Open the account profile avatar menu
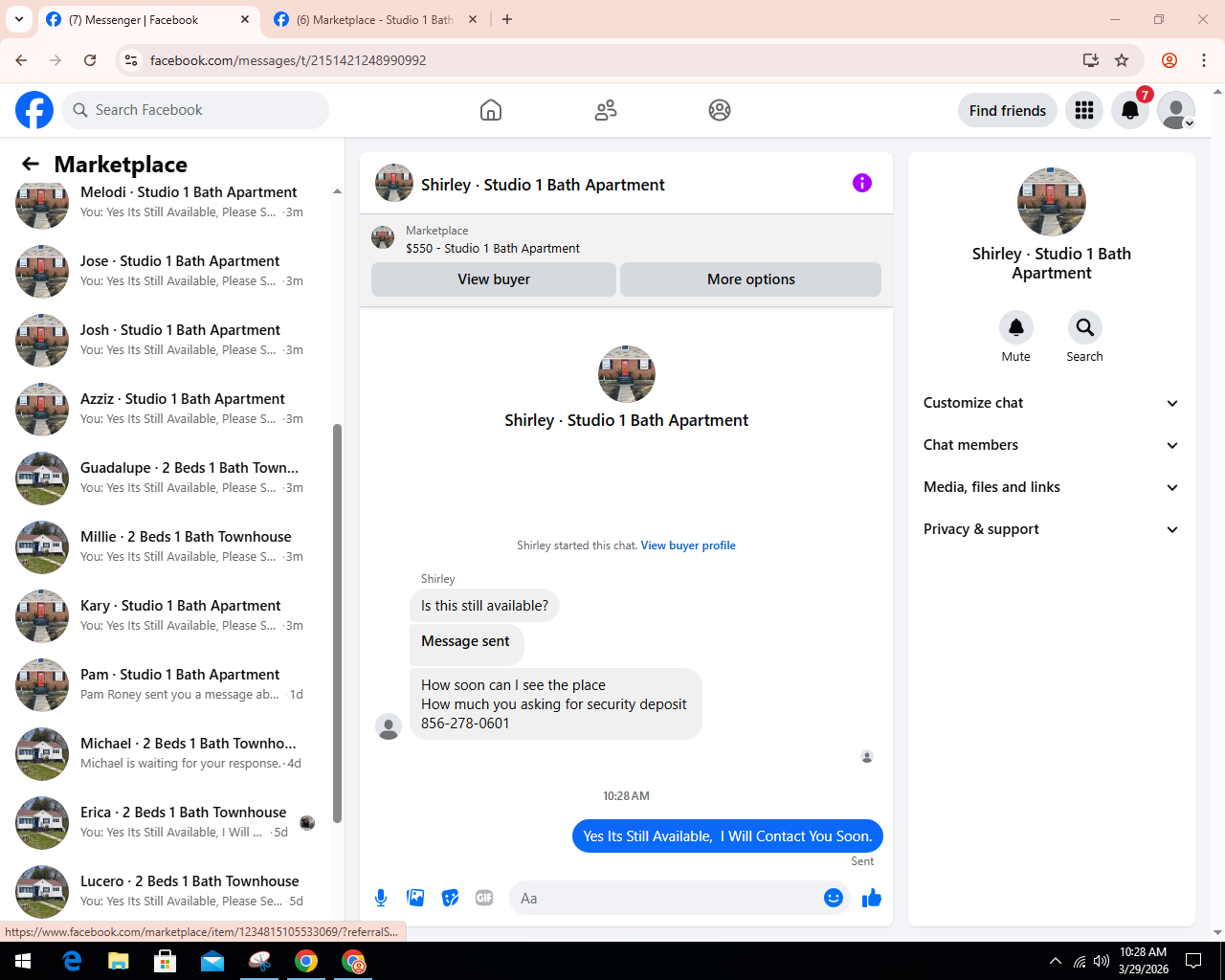 (x=1176, y=110)
